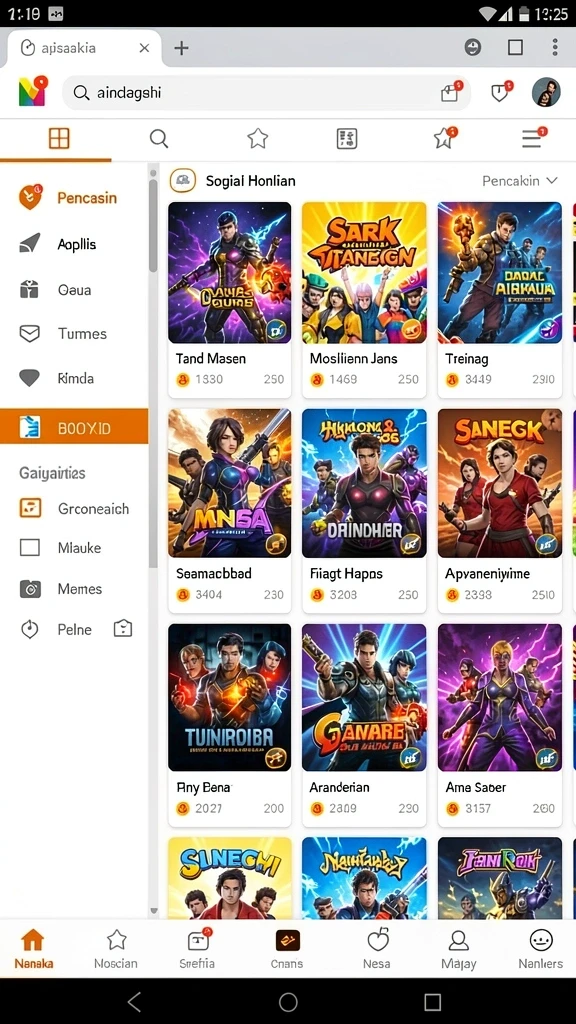This screenshot has width=576, height=1024.
Task: Select the grid view tab
Action: pos(59,138)
